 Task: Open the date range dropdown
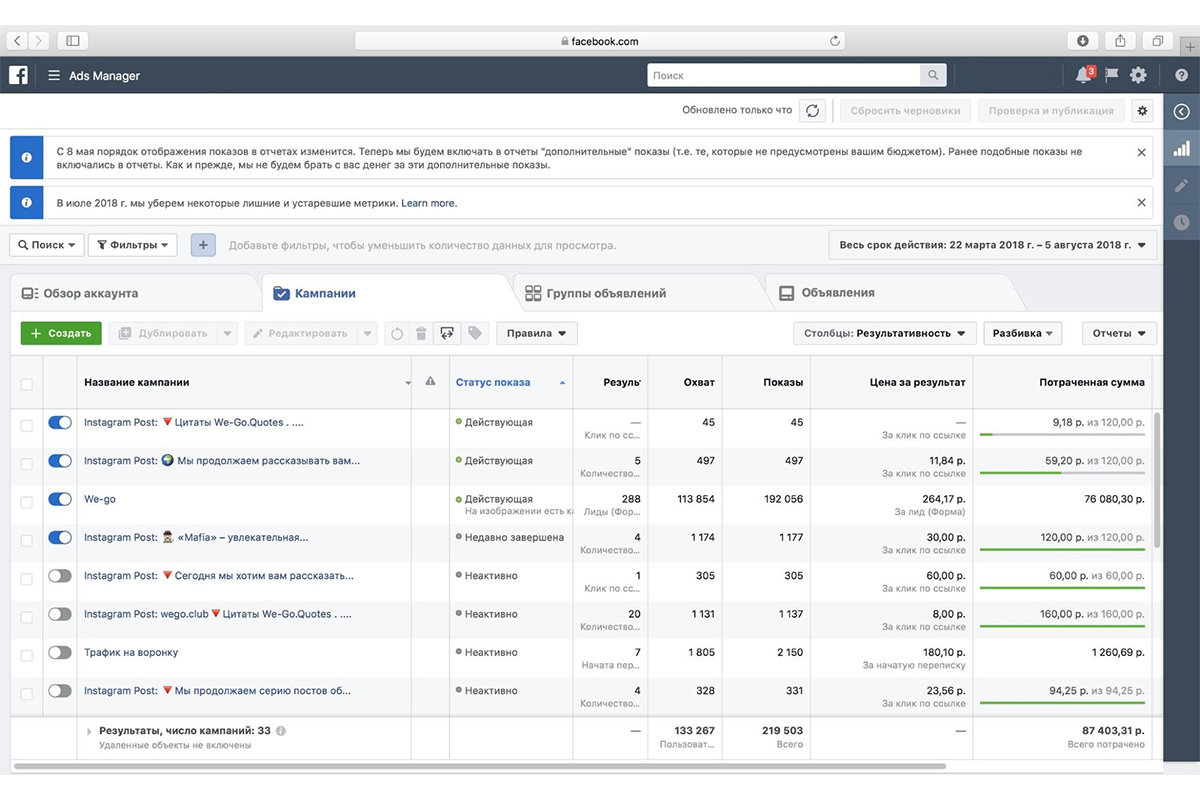click(992, 245)
